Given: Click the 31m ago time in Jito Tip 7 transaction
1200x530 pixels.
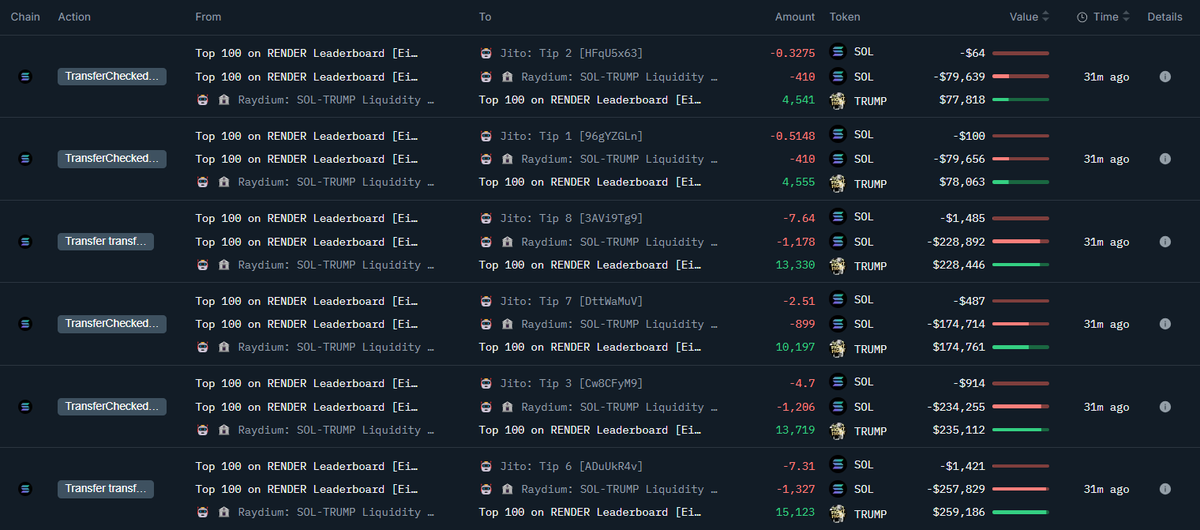Looking at the screenshot, I should (1106, 323).
